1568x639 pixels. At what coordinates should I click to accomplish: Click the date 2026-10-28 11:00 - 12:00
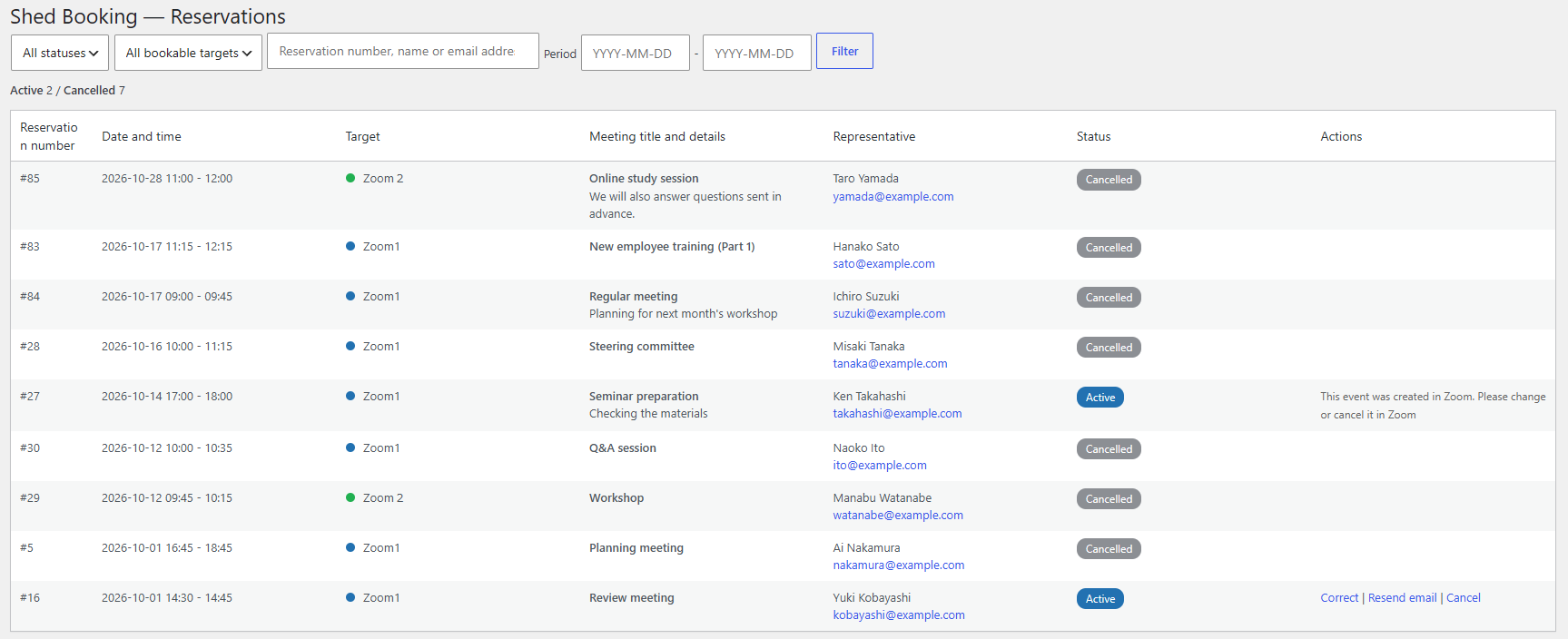click(167, 178)
